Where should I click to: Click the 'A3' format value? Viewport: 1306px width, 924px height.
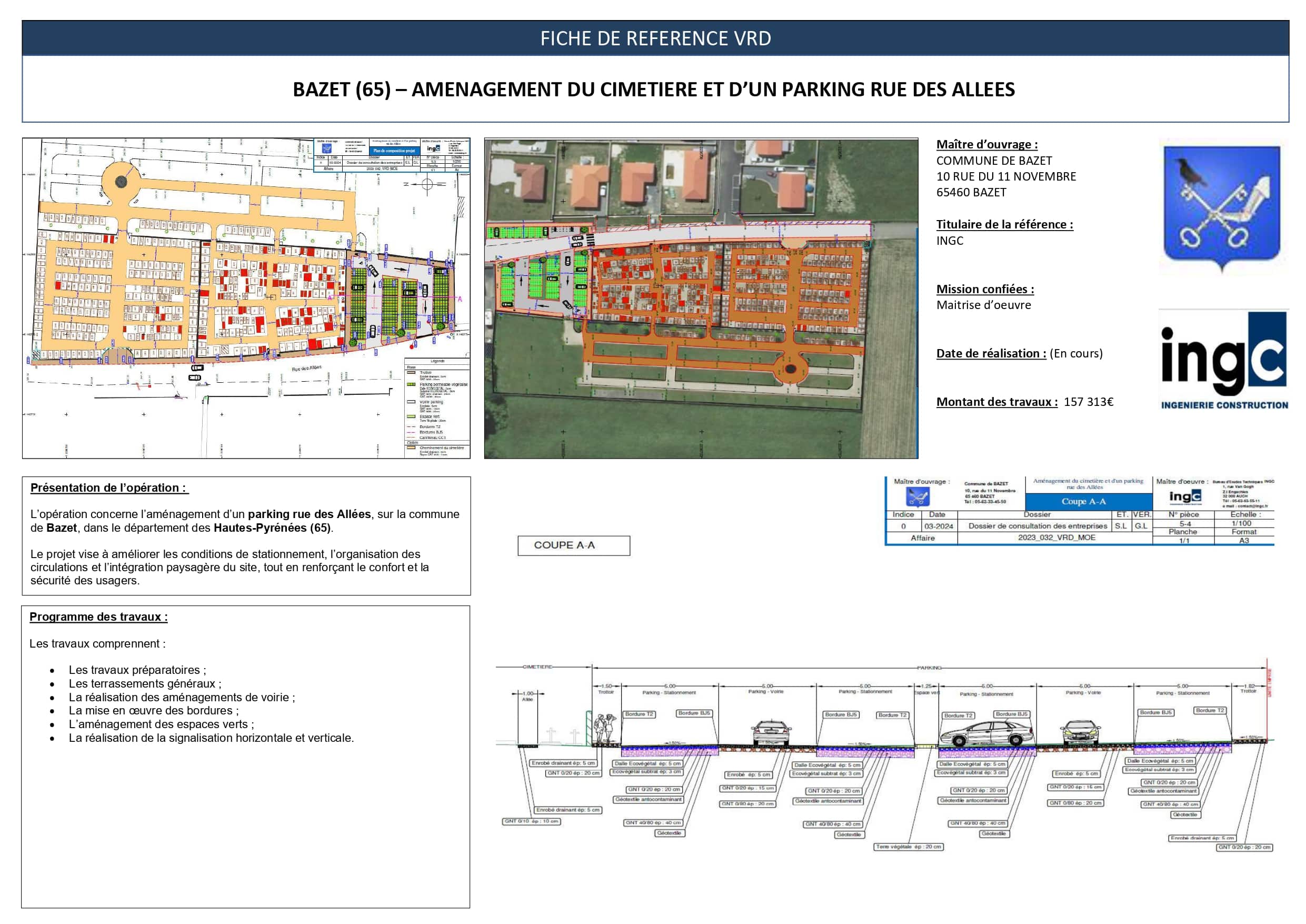click(x=1244, y=541)
